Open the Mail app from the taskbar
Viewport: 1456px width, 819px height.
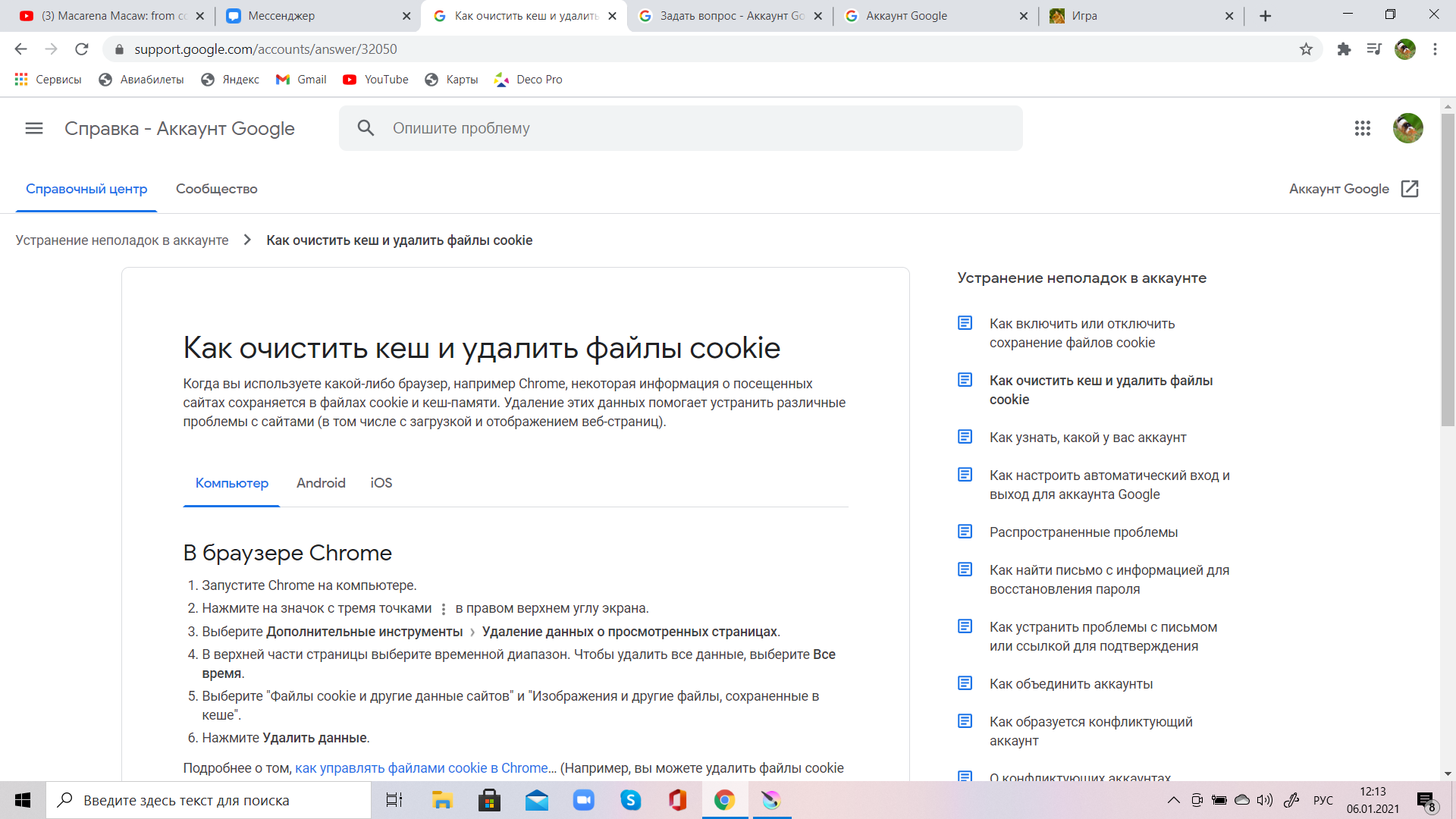point(537,800)
